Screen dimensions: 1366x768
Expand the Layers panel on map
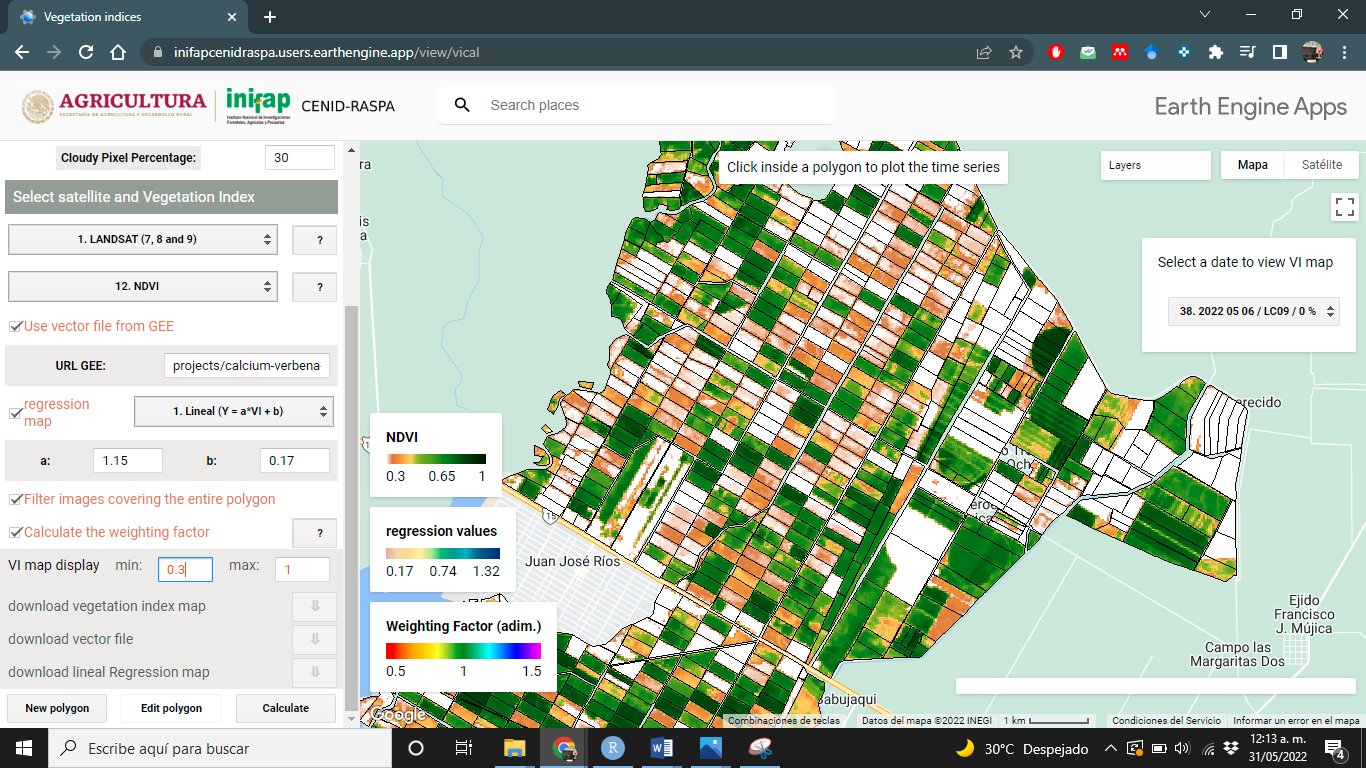[x=1155, y=166]
